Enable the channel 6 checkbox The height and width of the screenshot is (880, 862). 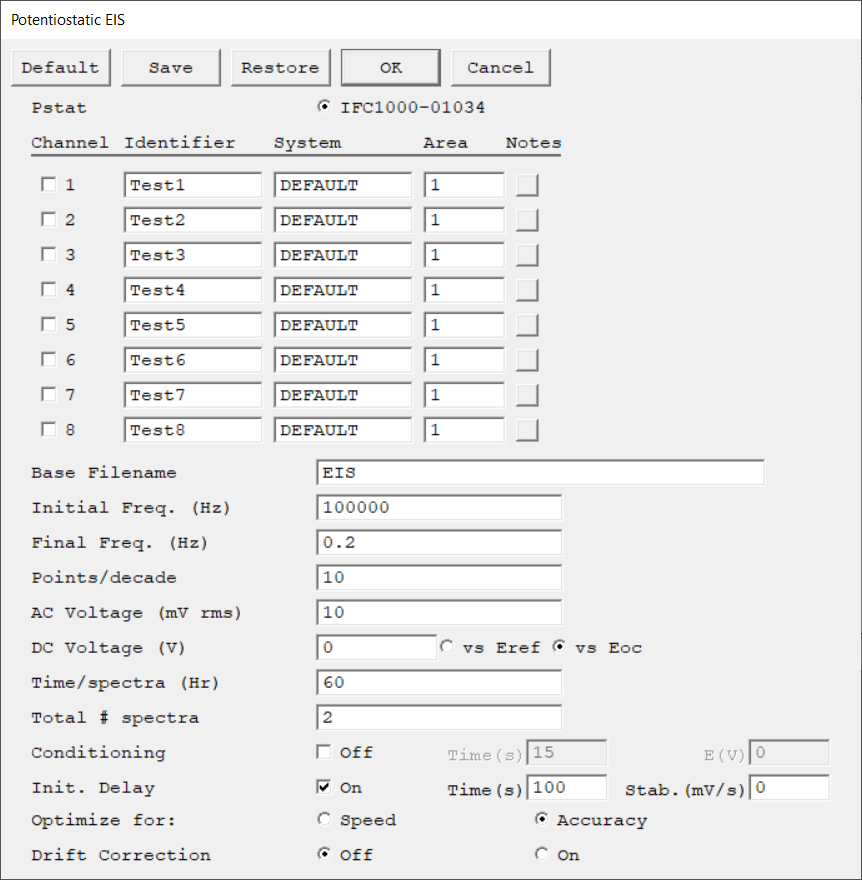[49, 359]
